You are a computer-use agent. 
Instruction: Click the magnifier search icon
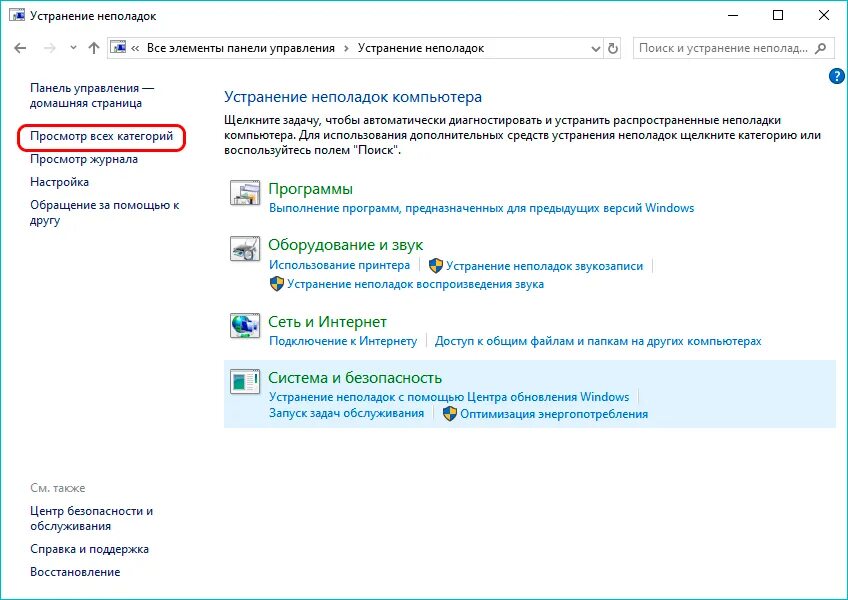click(x=820, y=48)
